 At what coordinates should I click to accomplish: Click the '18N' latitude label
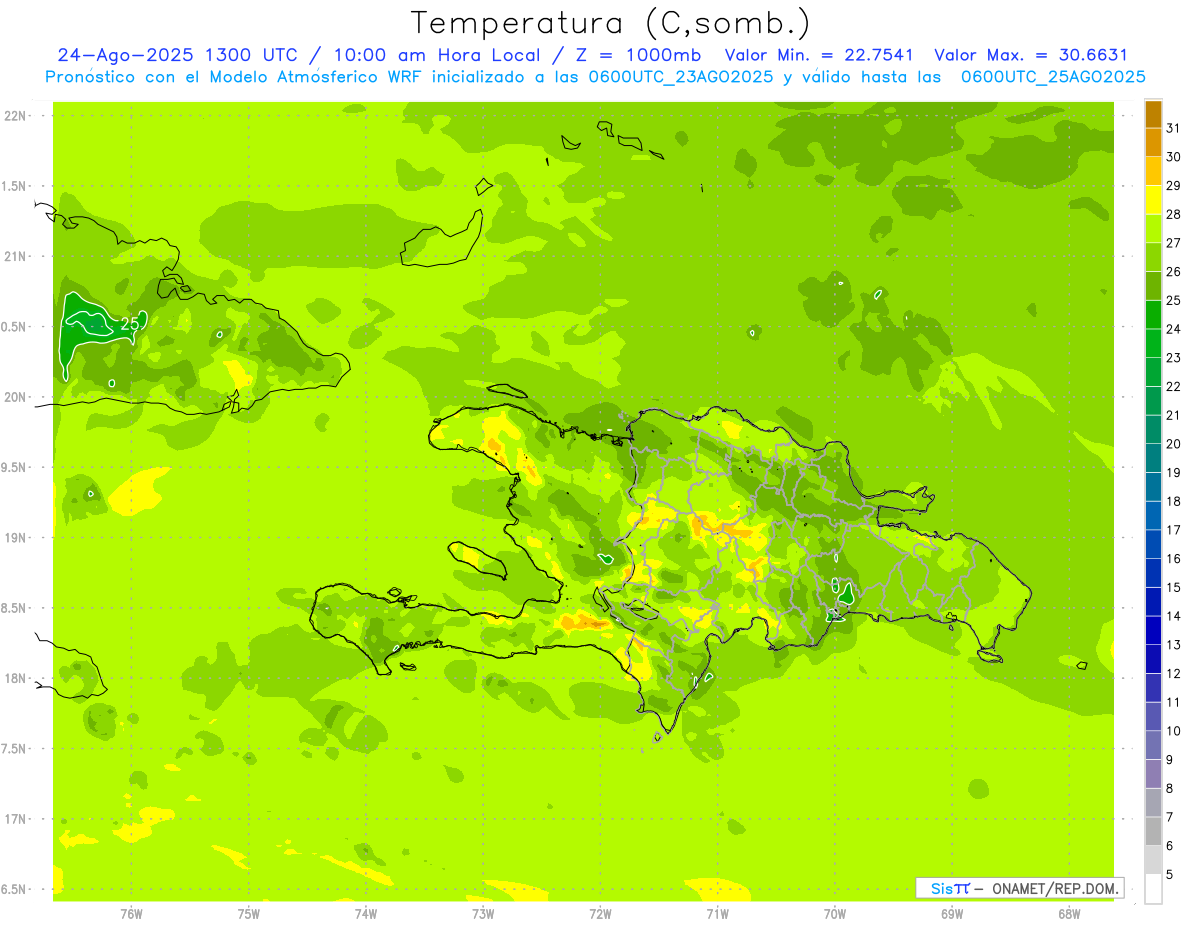tap(14, 678)
